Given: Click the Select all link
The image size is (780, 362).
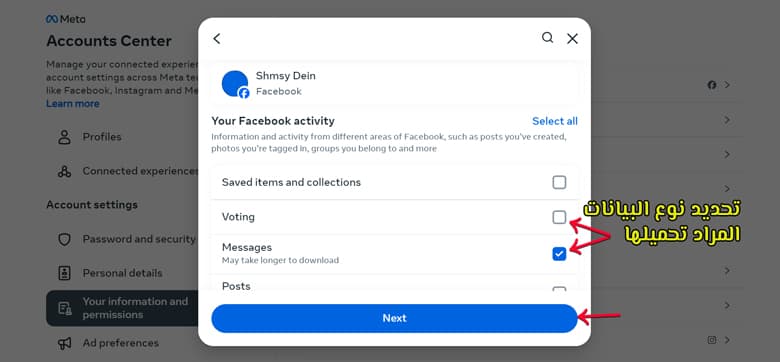Looking at the screenshot, I should [555, 121].
